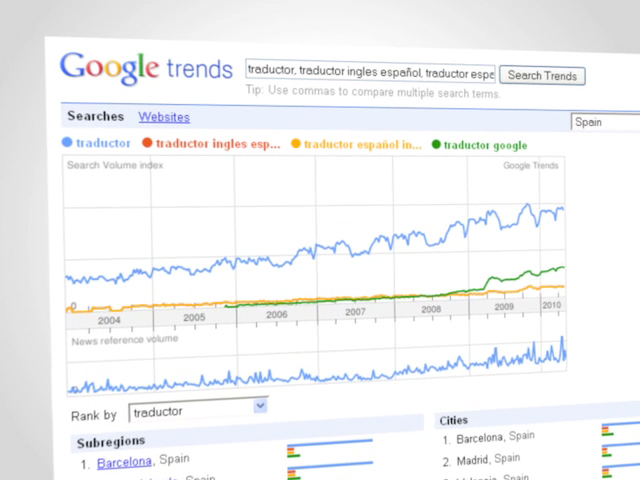The image size is (640, 480).
Task: Click the blue traductor legend dot
Action: point(67,142)
